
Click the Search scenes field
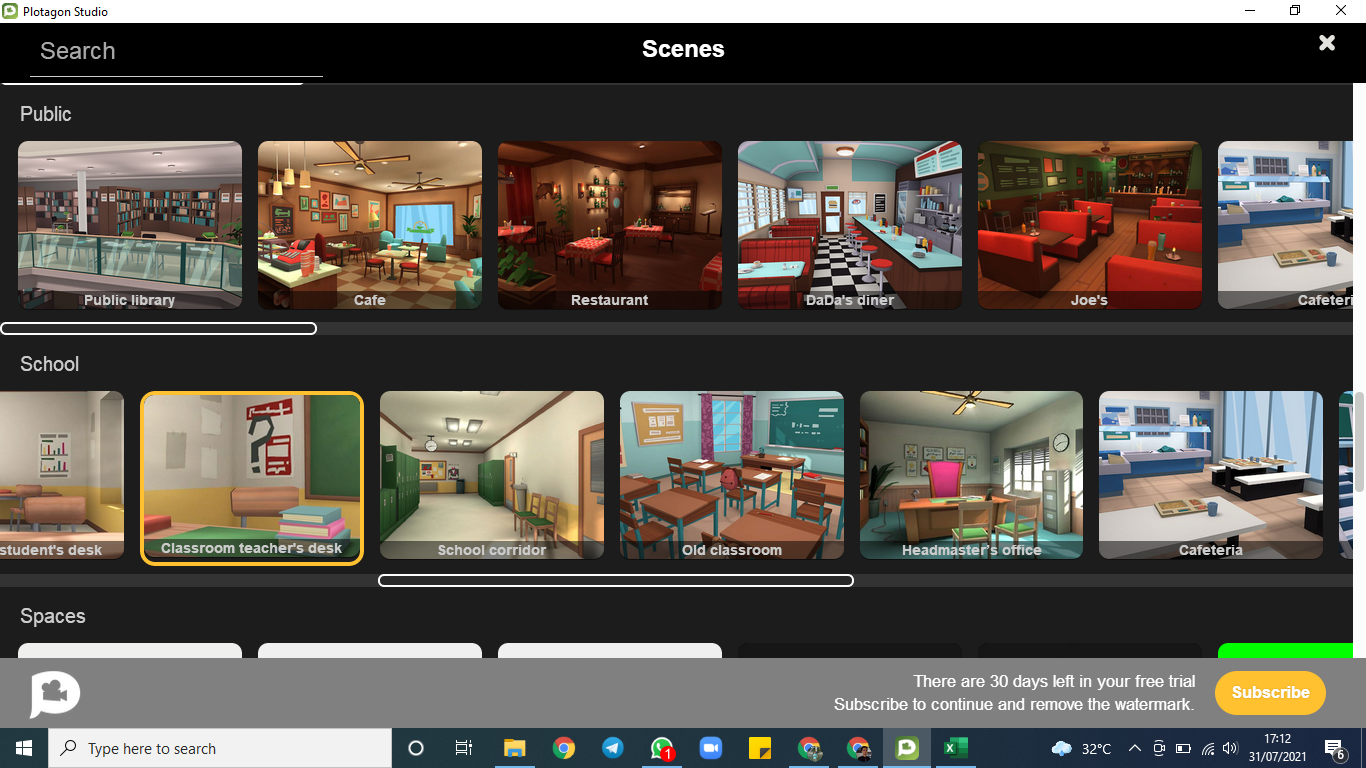tap(176, 52)
